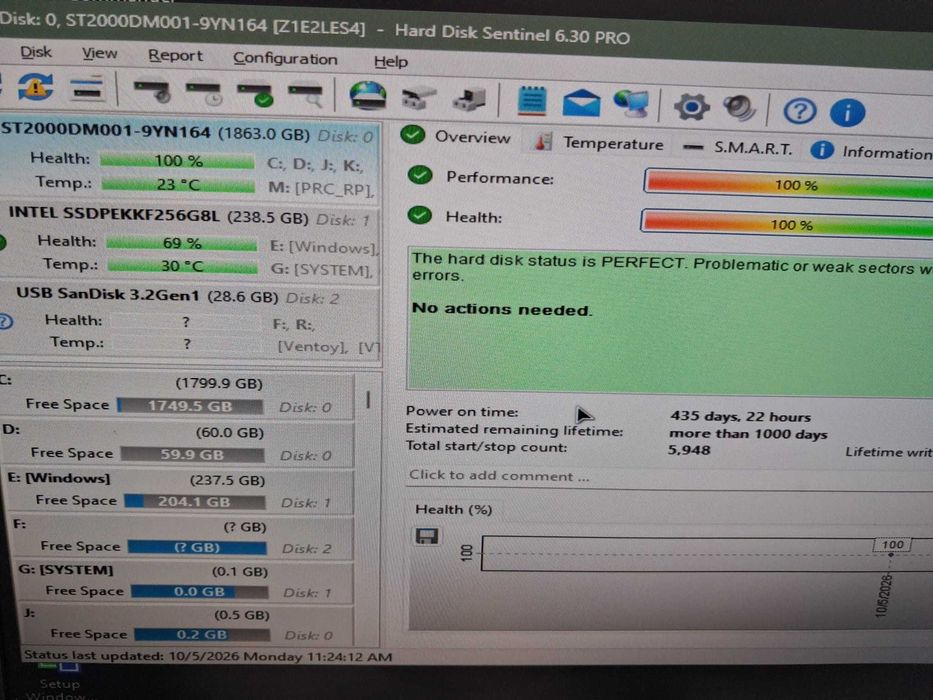Image resolution: width=933 pixels, height=700 pixels.
Task: Click the disk with magnifier icon
Action: [x=306, y=96]
